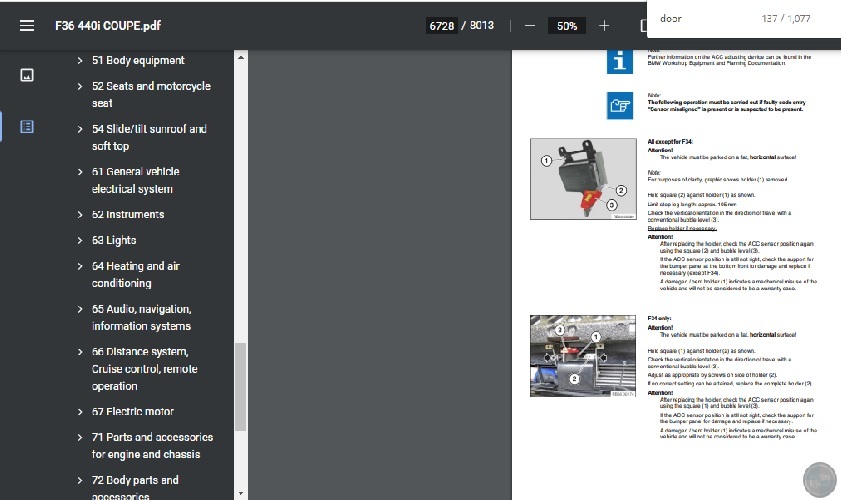
Task: Open '65 Audio, navigation, information systems'
Action: (142, 318)
